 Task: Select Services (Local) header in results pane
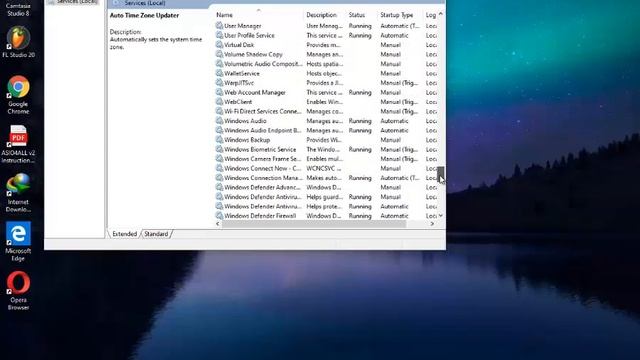point(145,3)
